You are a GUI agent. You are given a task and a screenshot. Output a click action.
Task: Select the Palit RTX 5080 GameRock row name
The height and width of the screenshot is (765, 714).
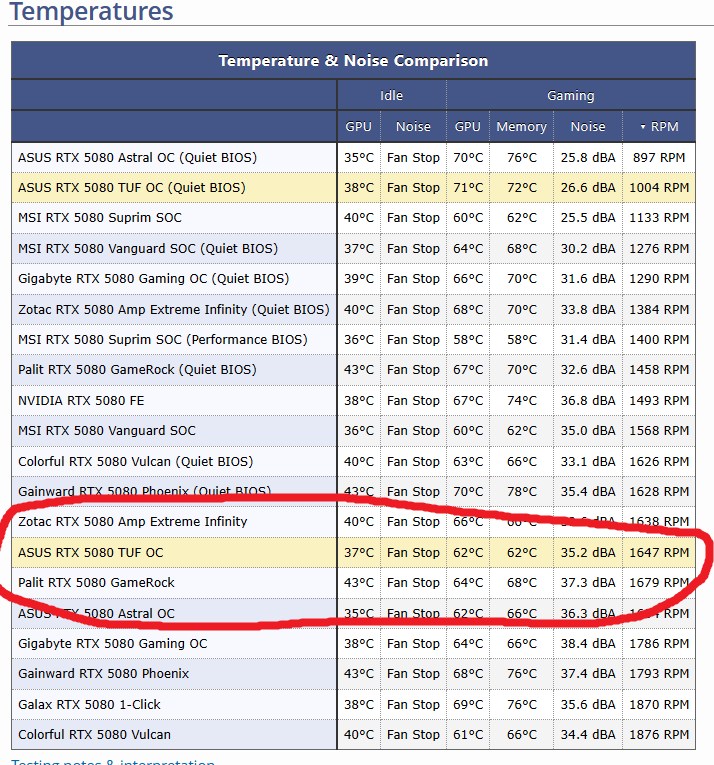pos(96,583)
